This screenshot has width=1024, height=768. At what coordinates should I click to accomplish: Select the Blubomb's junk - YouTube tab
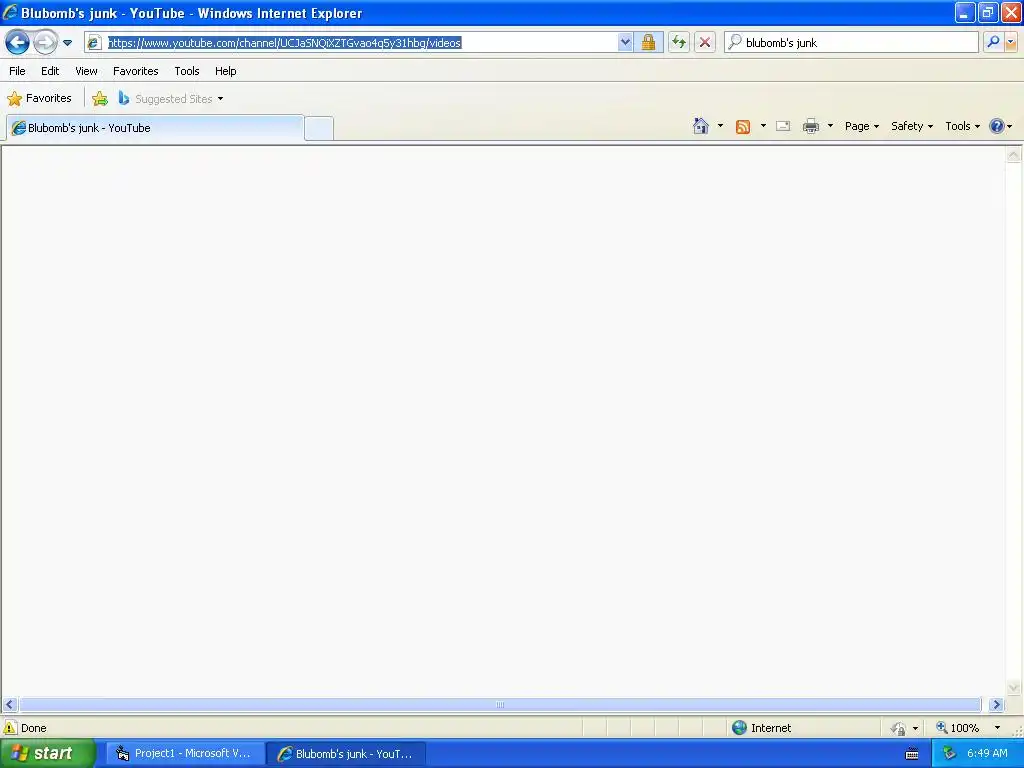(x=155, y=128)
